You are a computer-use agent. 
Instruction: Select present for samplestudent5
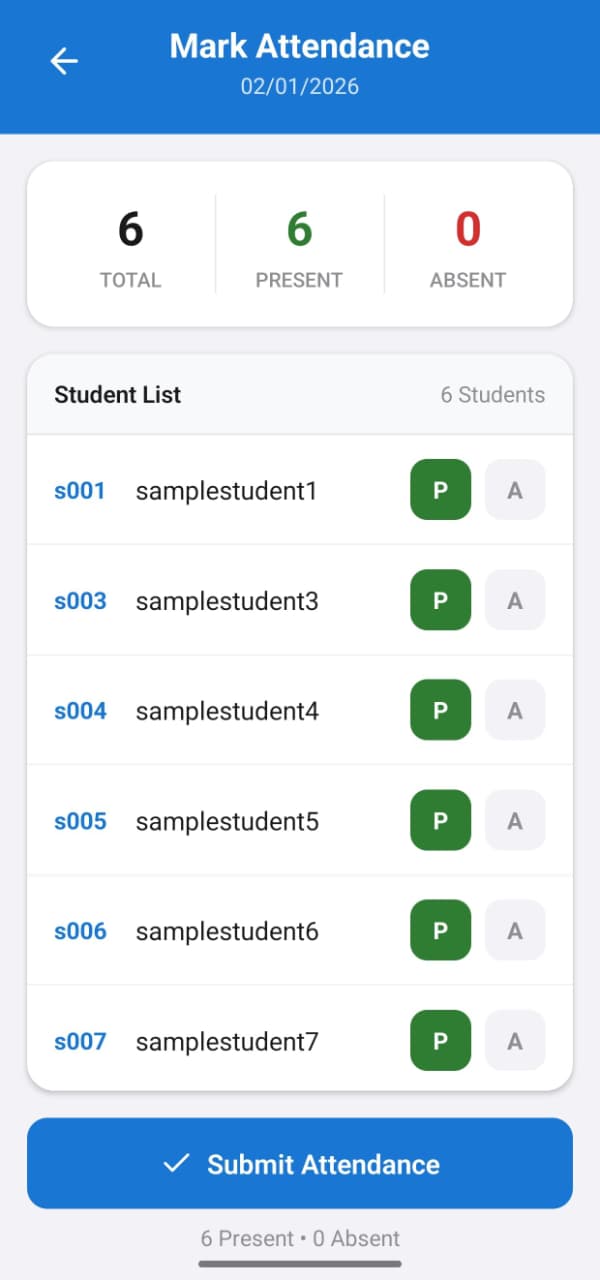440,820
